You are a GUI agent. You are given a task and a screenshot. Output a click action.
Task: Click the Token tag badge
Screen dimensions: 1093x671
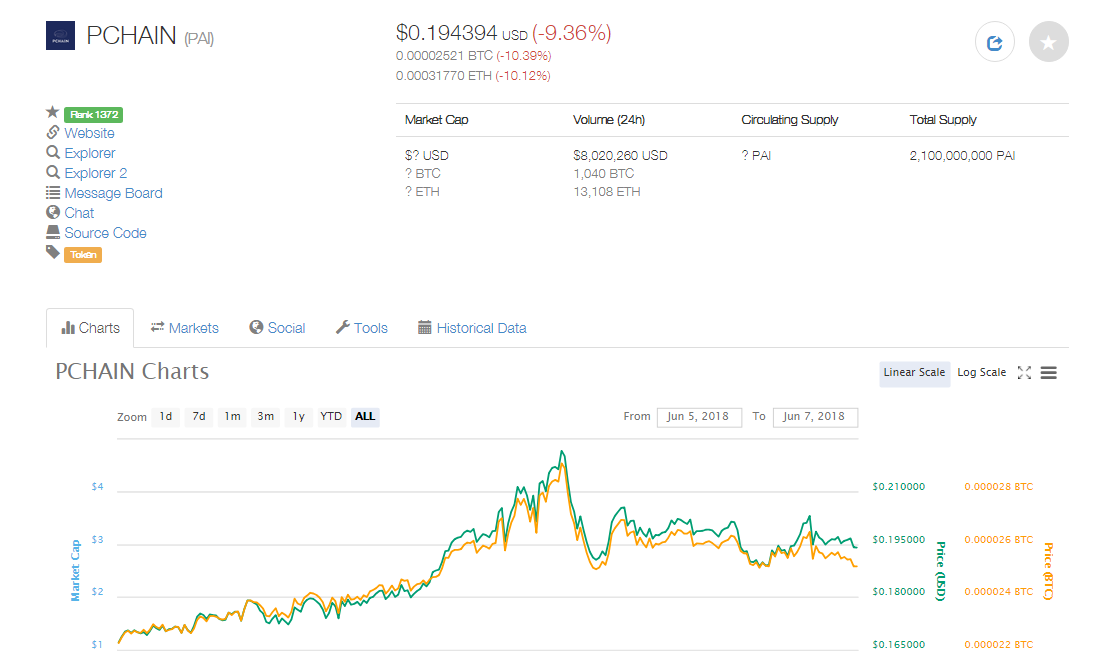(83, 255)
